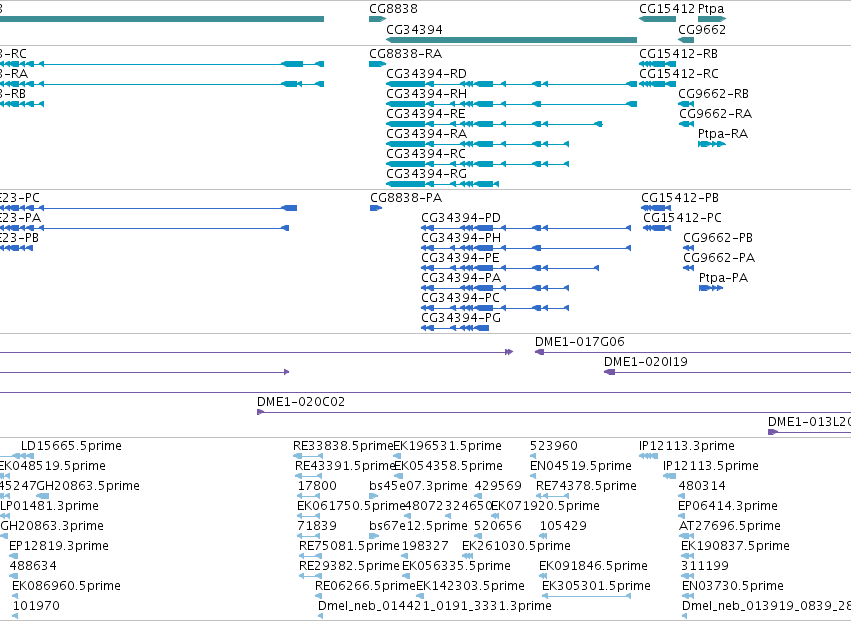This screenshot has height=621, width=851.
Task: Click the CG8838 gene label
Action: click(393, 9)
